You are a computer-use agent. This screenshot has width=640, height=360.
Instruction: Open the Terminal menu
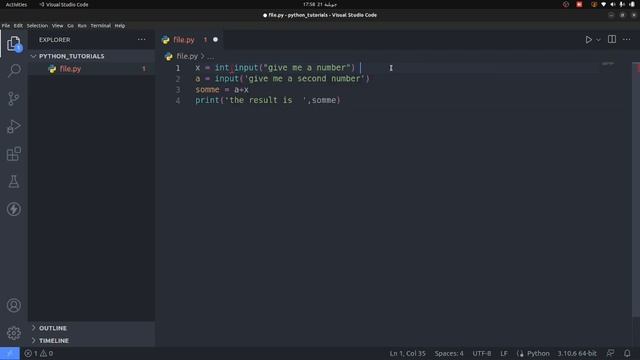coord(100,25)
